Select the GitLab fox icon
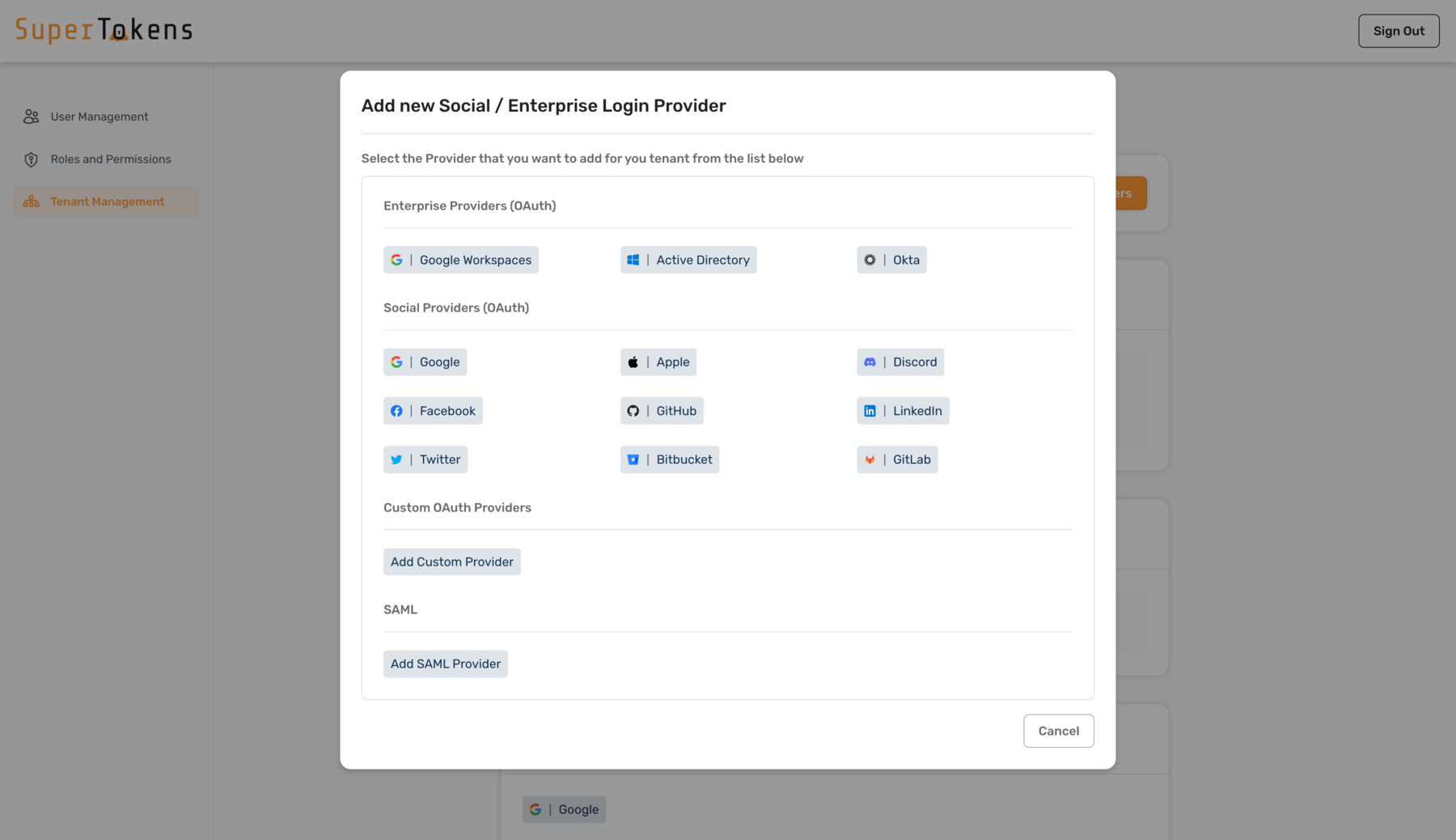This screenshot has height=840, width=1456. (x=870, y=460)
